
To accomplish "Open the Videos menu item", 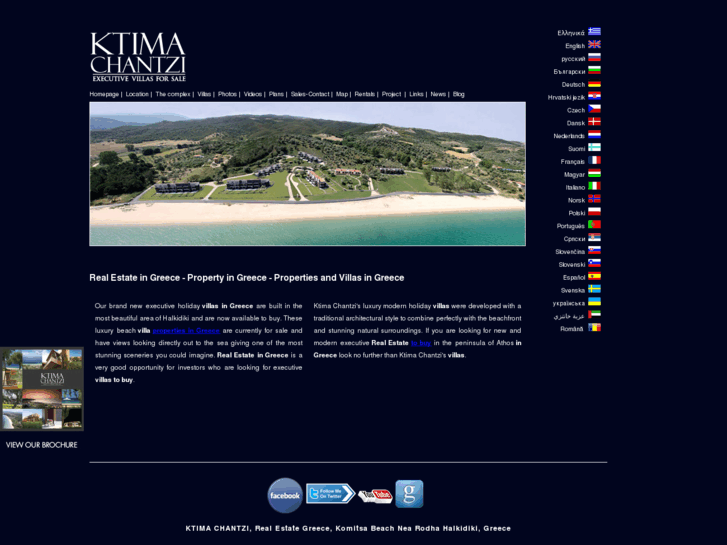I will tap(253, 94).
